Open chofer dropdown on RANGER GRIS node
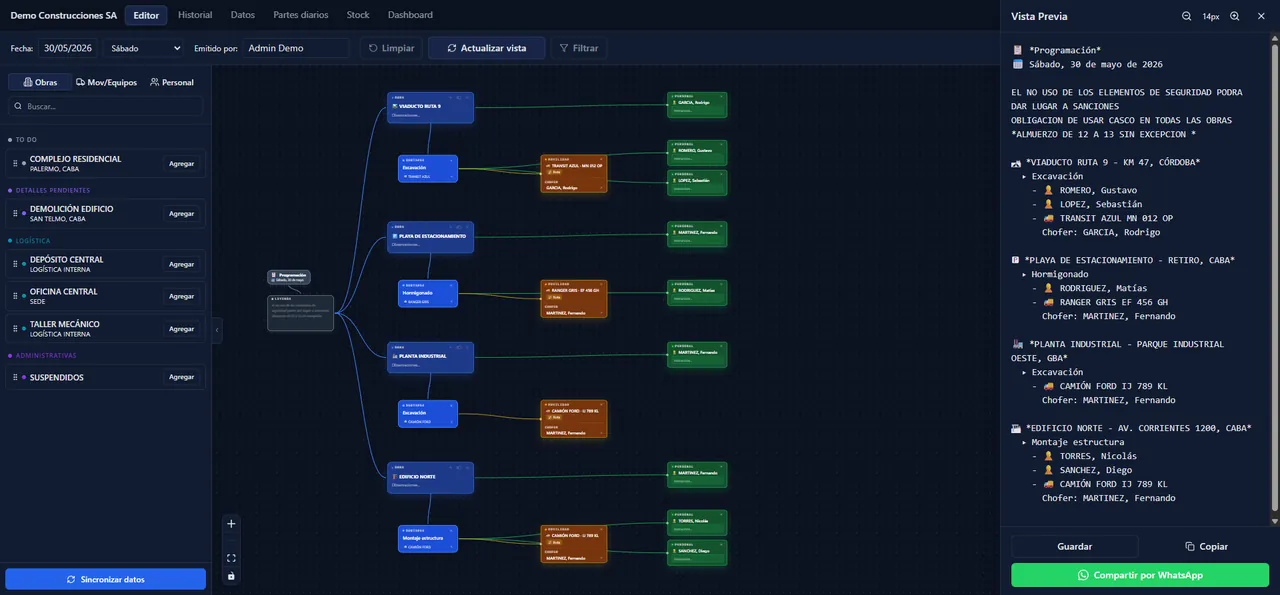Image resolution: width=1280 pixels, height=595 pixels. 574,313
